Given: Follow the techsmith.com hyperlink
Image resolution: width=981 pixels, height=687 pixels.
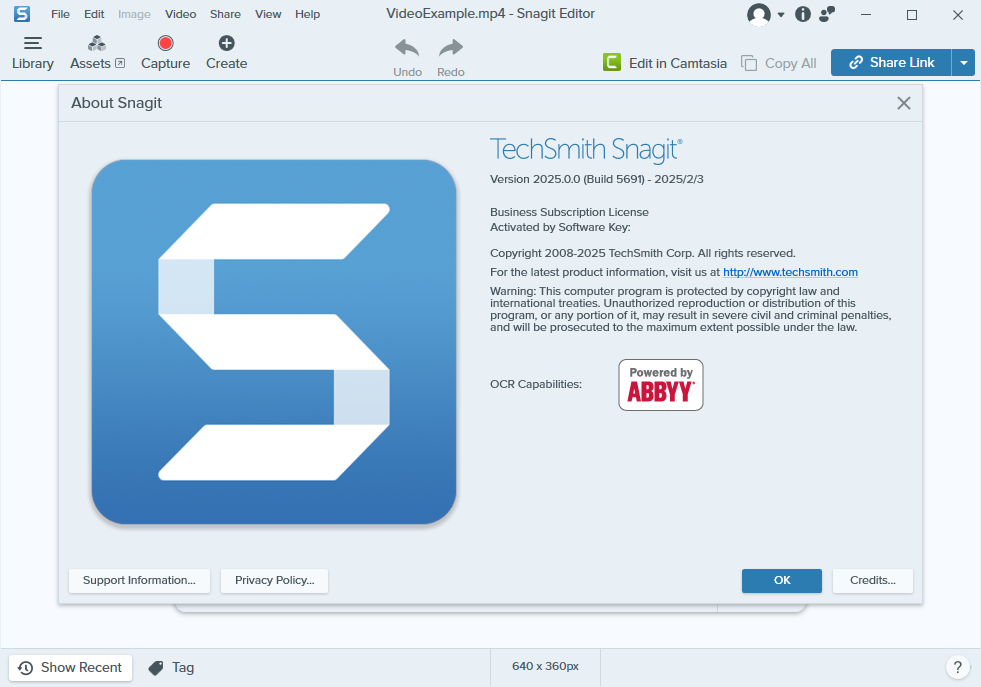Looking at the screenshot, I should [790, 272].
